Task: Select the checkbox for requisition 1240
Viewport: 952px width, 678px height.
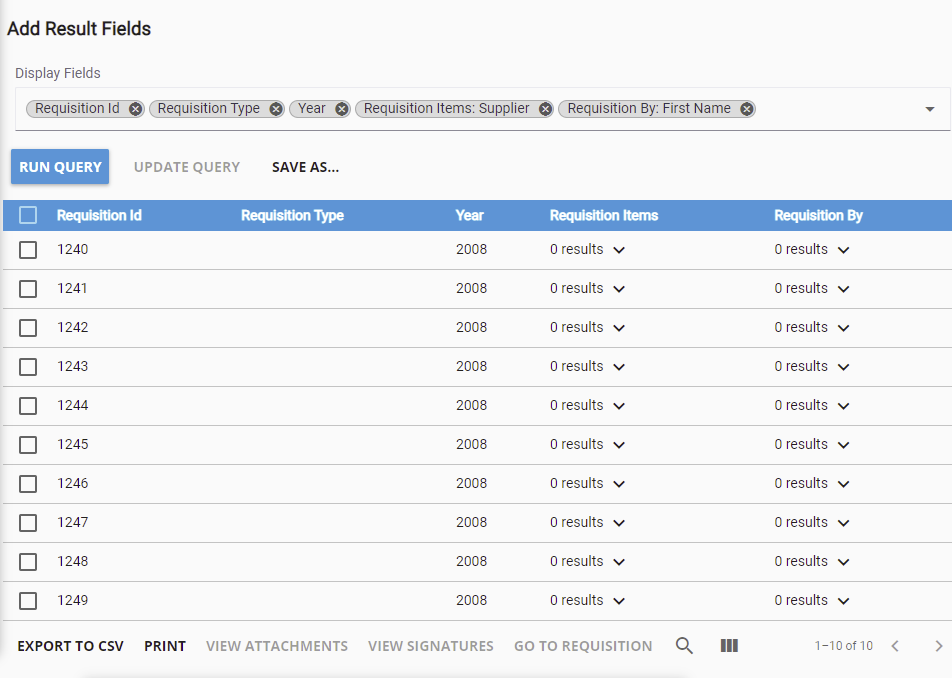Action: click(x=28, y=250)
